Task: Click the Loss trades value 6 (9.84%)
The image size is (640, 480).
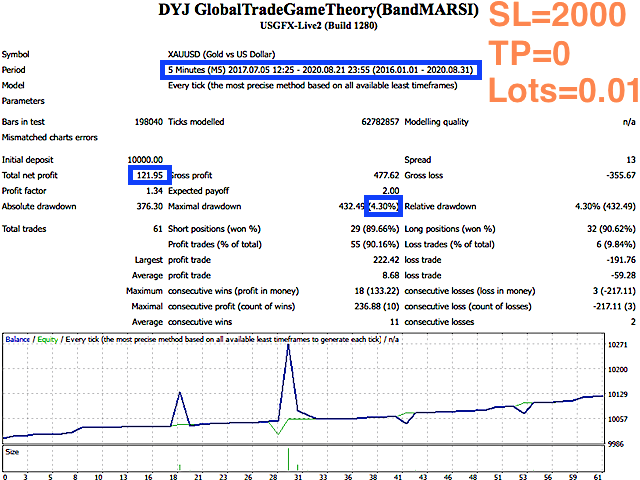Action: coord(616,244)
